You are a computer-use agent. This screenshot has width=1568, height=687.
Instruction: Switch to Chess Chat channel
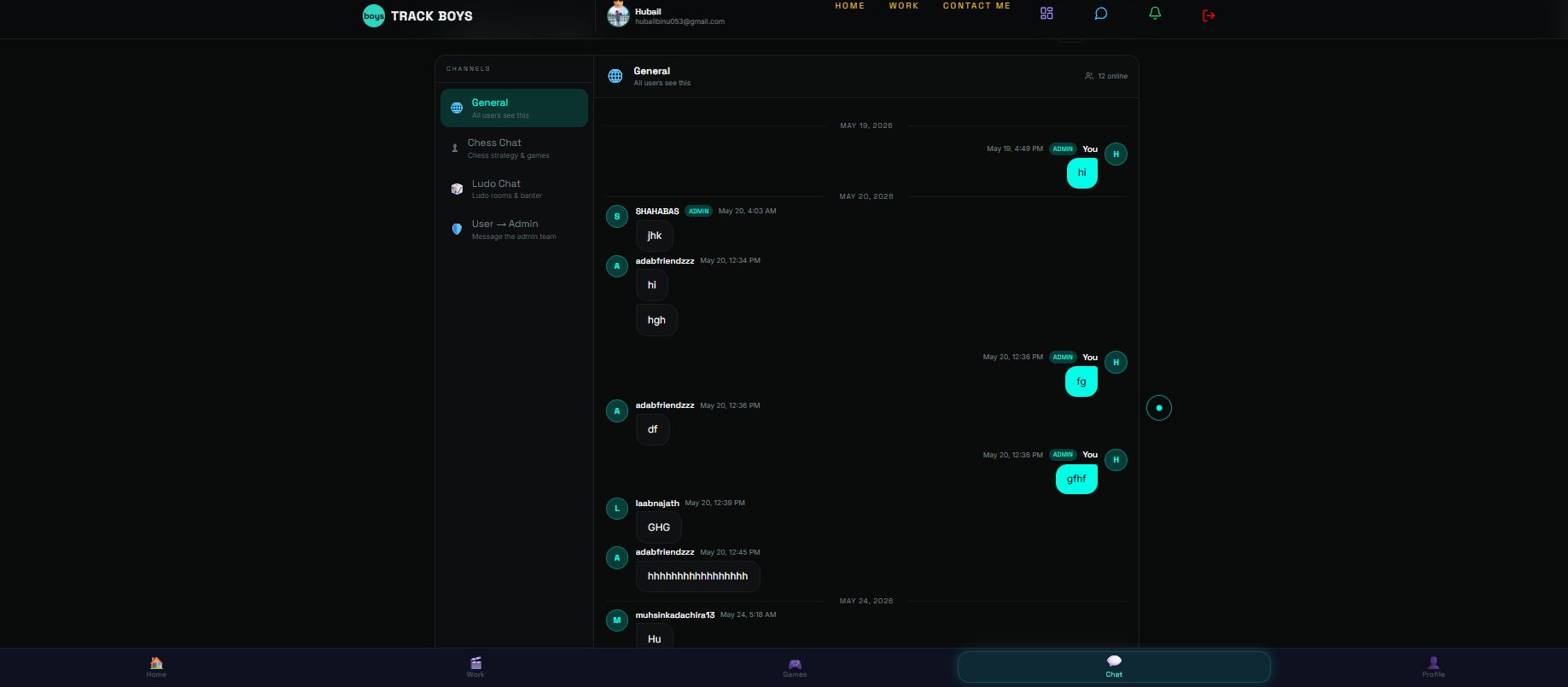[x=514, y=148]
